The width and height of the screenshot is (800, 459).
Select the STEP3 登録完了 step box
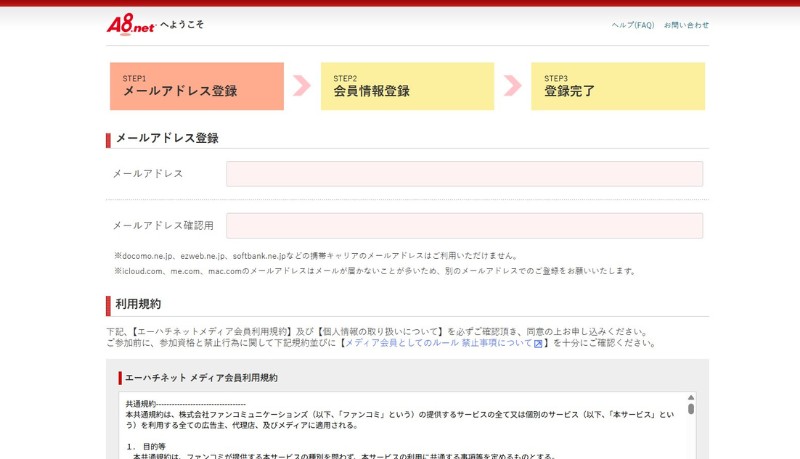[617, 86]
